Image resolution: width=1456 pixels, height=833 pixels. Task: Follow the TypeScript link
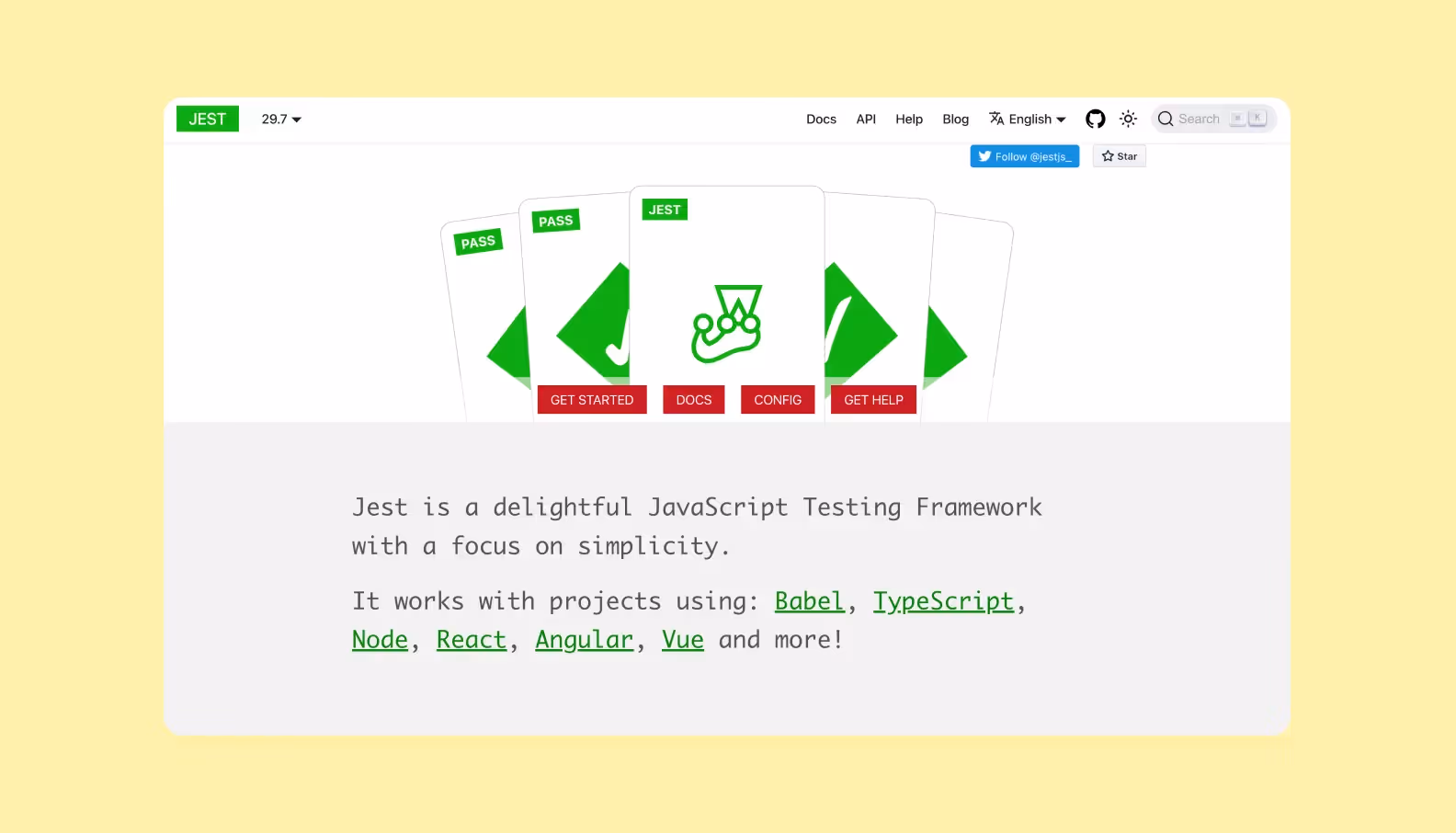(x=943, y=601)
